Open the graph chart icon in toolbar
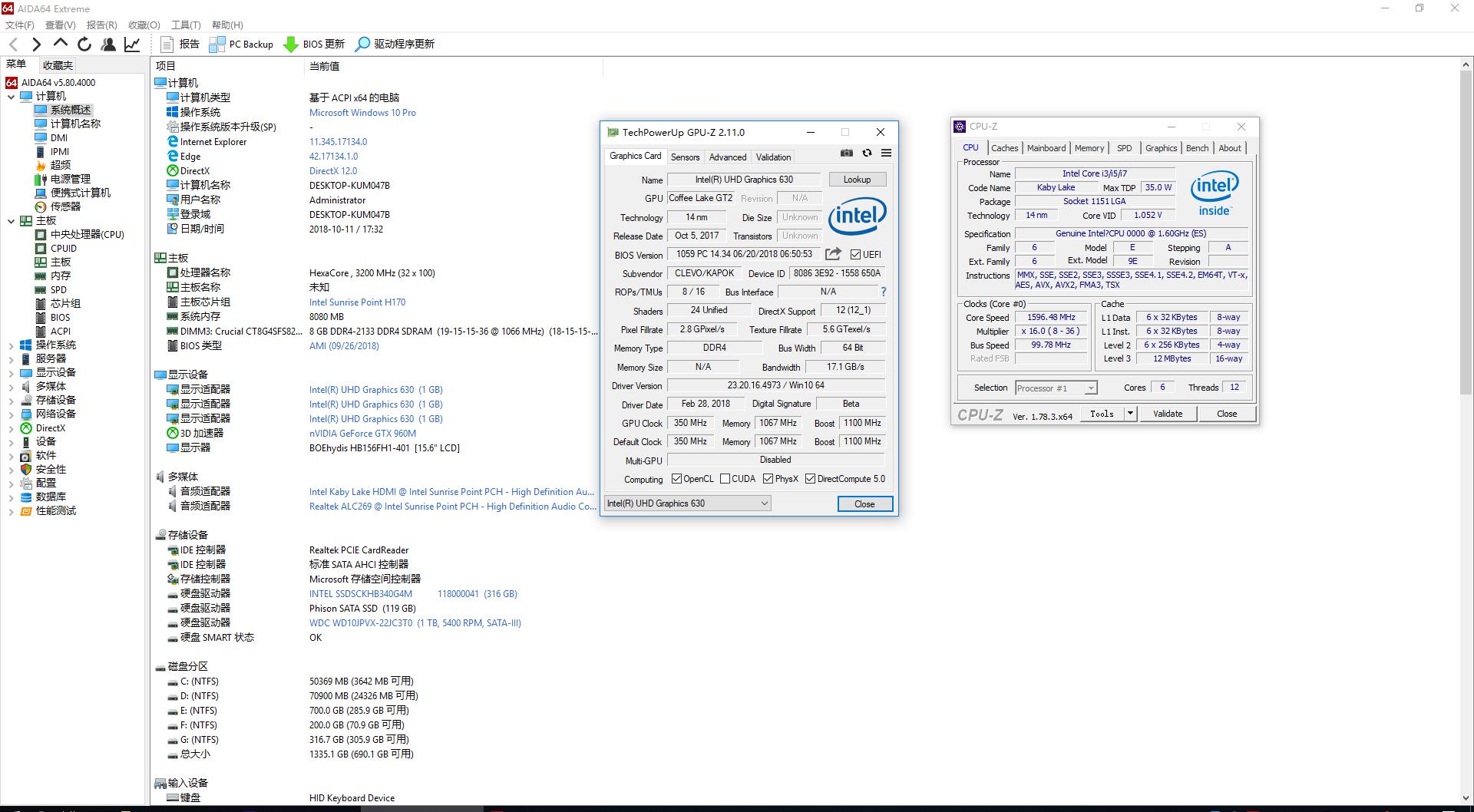 pyautogui.click(x=132, y=45)
